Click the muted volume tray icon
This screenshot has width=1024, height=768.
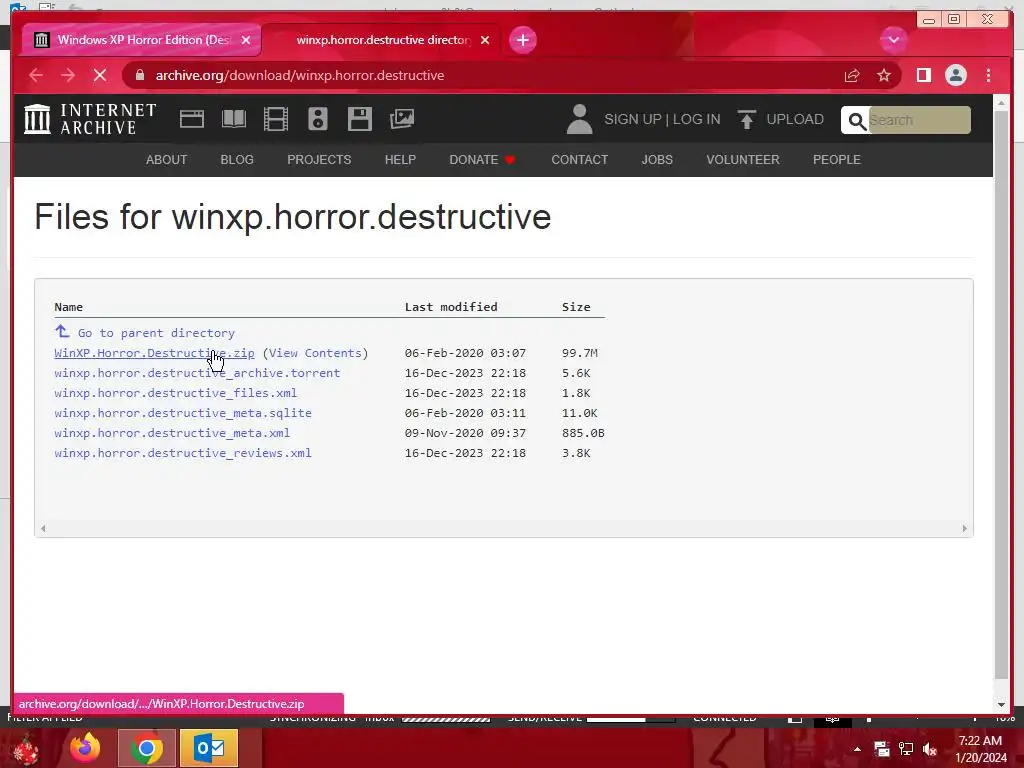pos(930,749)
